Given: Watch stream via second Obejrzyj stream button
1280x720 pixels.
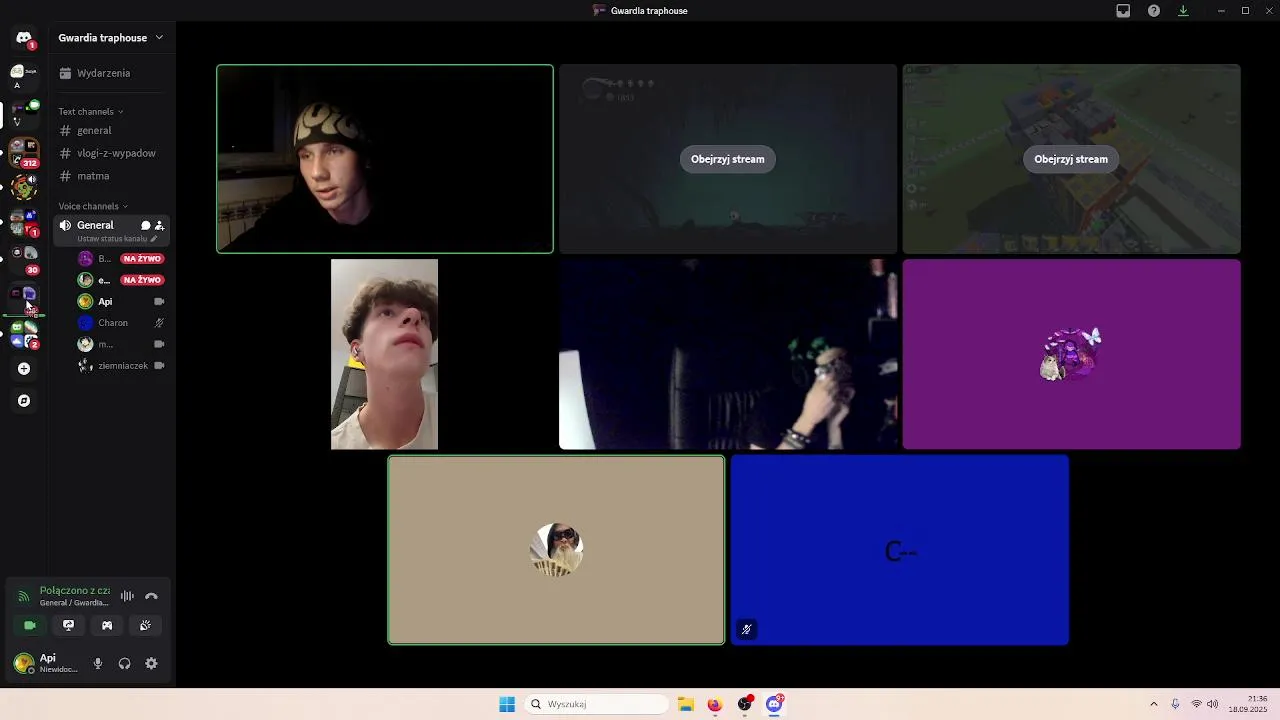Looking at the screenshot, I should tap(1071, 159).
